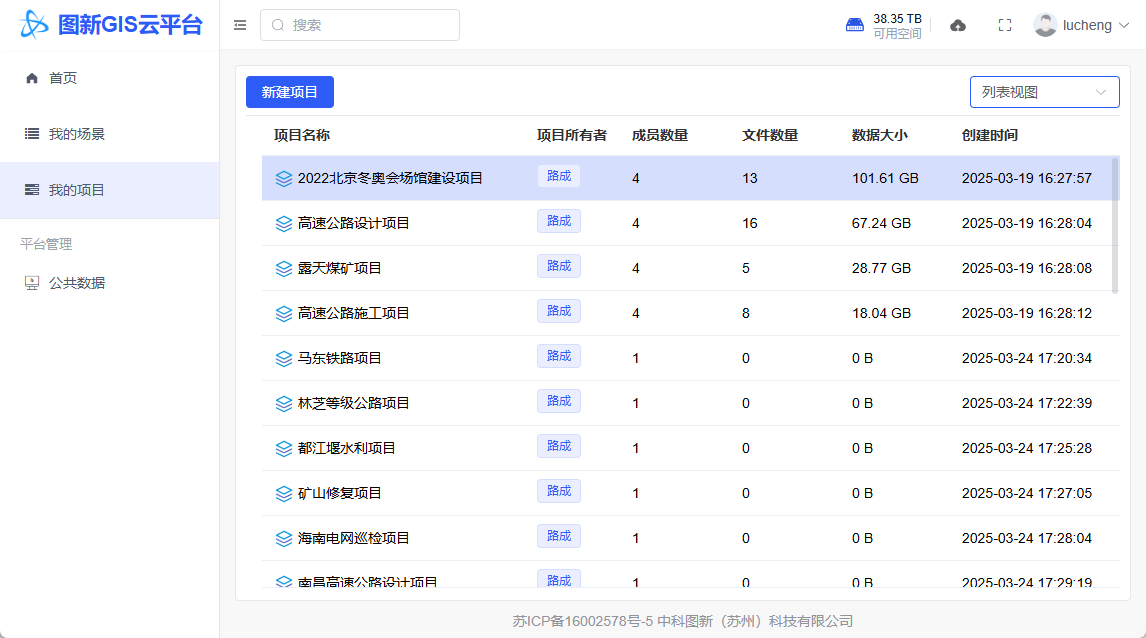Viewport: 1146px width, 638px height.
Task: Open the 高速公路设计项目 project
Action: click(354, 223)
